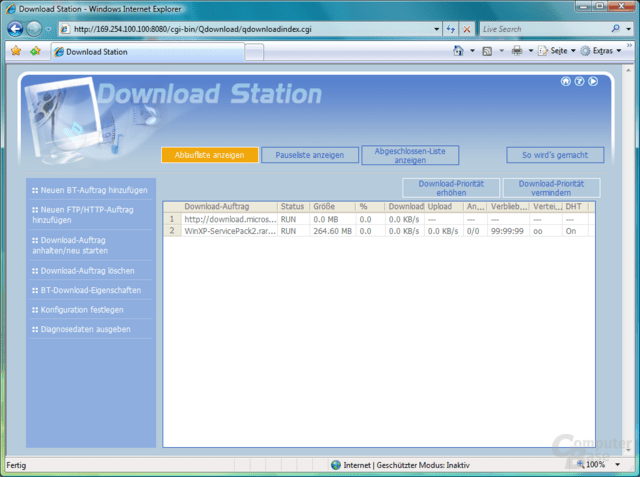The width and height of the screenshot is (640, 477).
Task: Click the Live Search input box
Action: coord(545,29)
